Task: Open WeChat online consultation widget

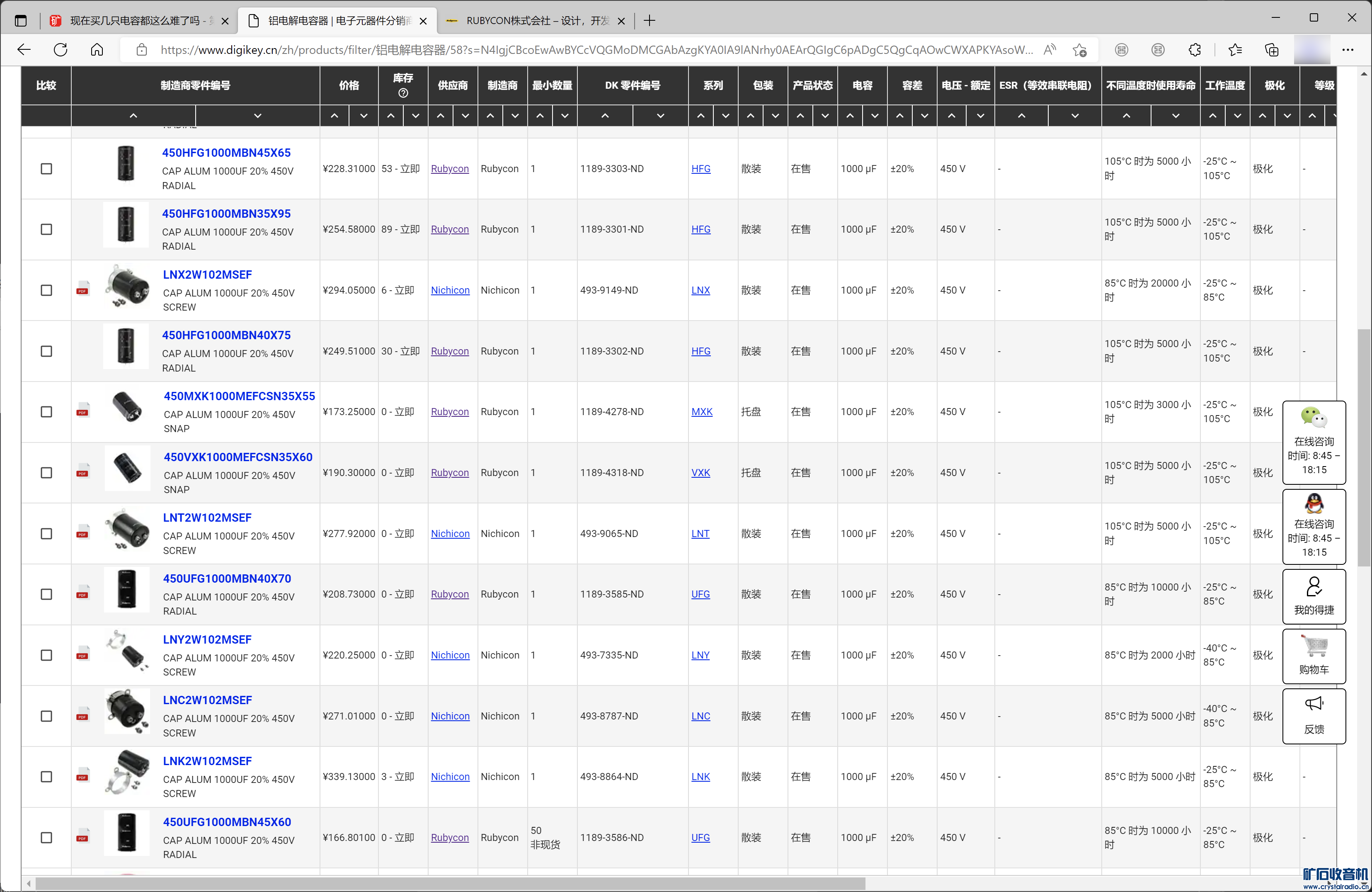Action: point(1314,418)
